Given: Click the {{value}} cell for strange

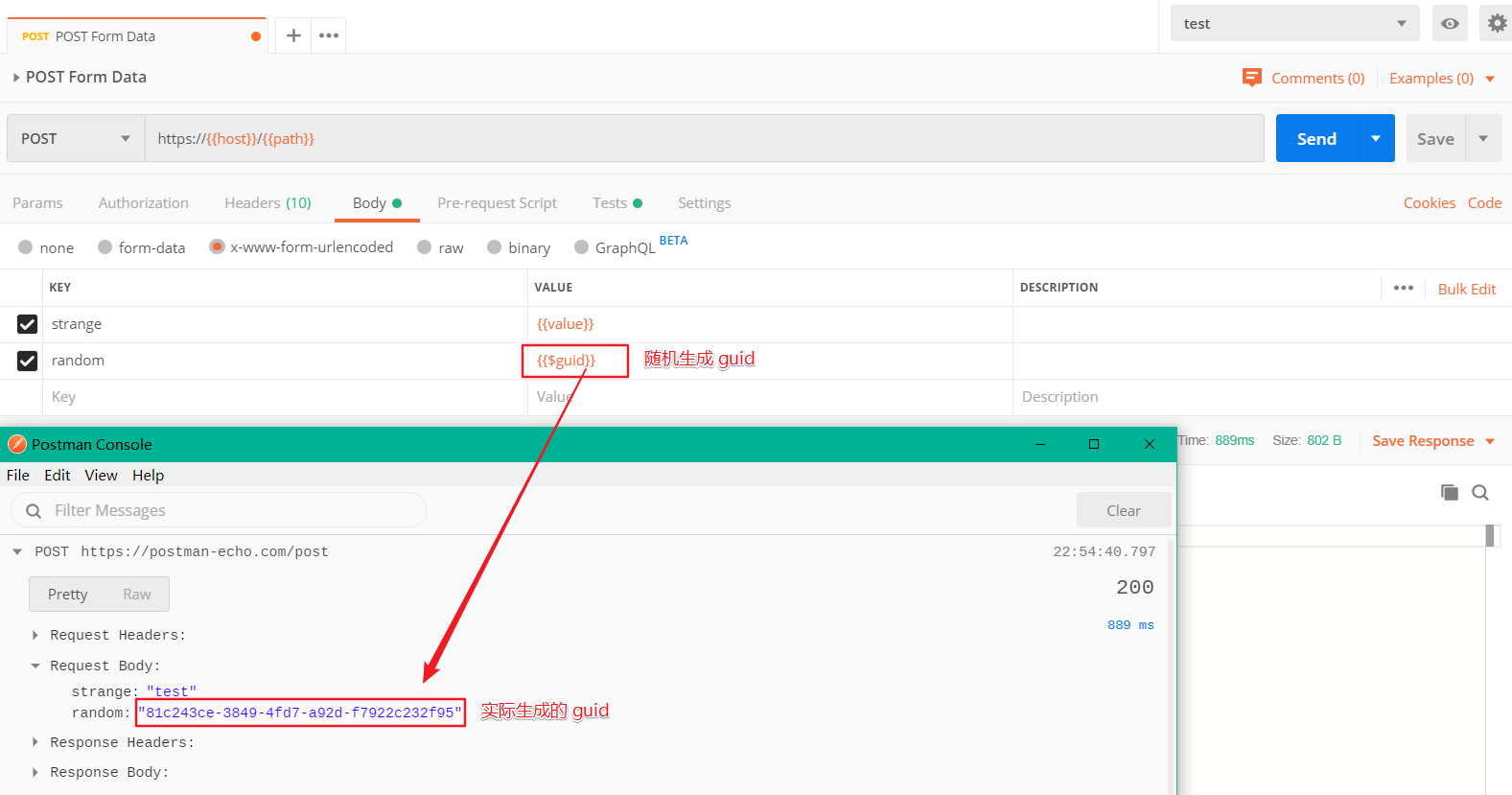Looking at the screenshot, I should [770, 324].
